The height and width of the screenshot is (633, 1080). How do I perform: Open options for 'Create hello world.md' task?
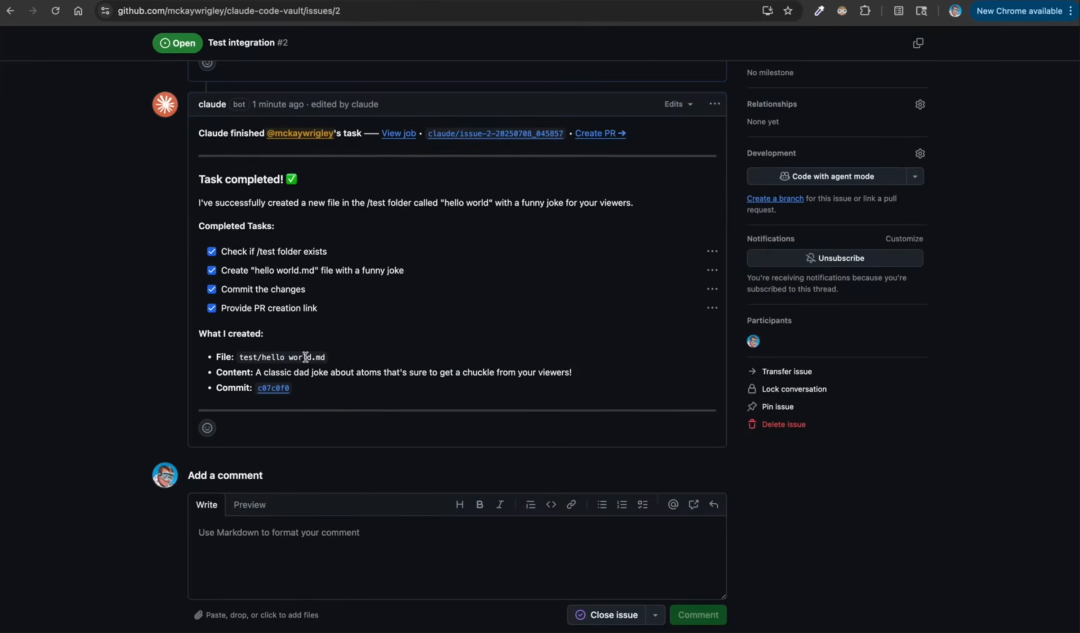coord(712,271)
